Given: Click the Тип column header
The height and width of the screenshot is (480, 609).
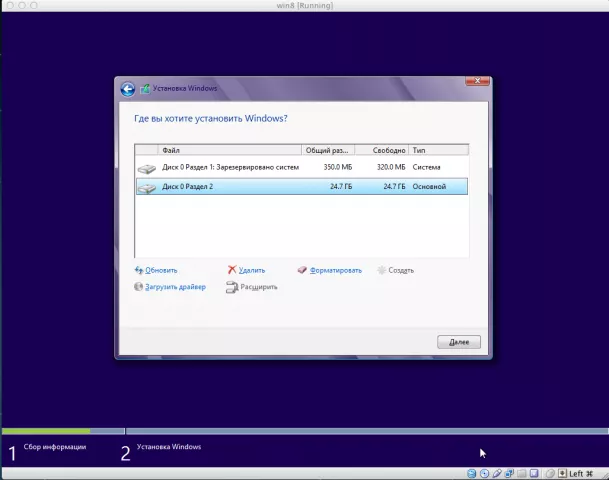Looking at the screenshot, I should point(437,149).
